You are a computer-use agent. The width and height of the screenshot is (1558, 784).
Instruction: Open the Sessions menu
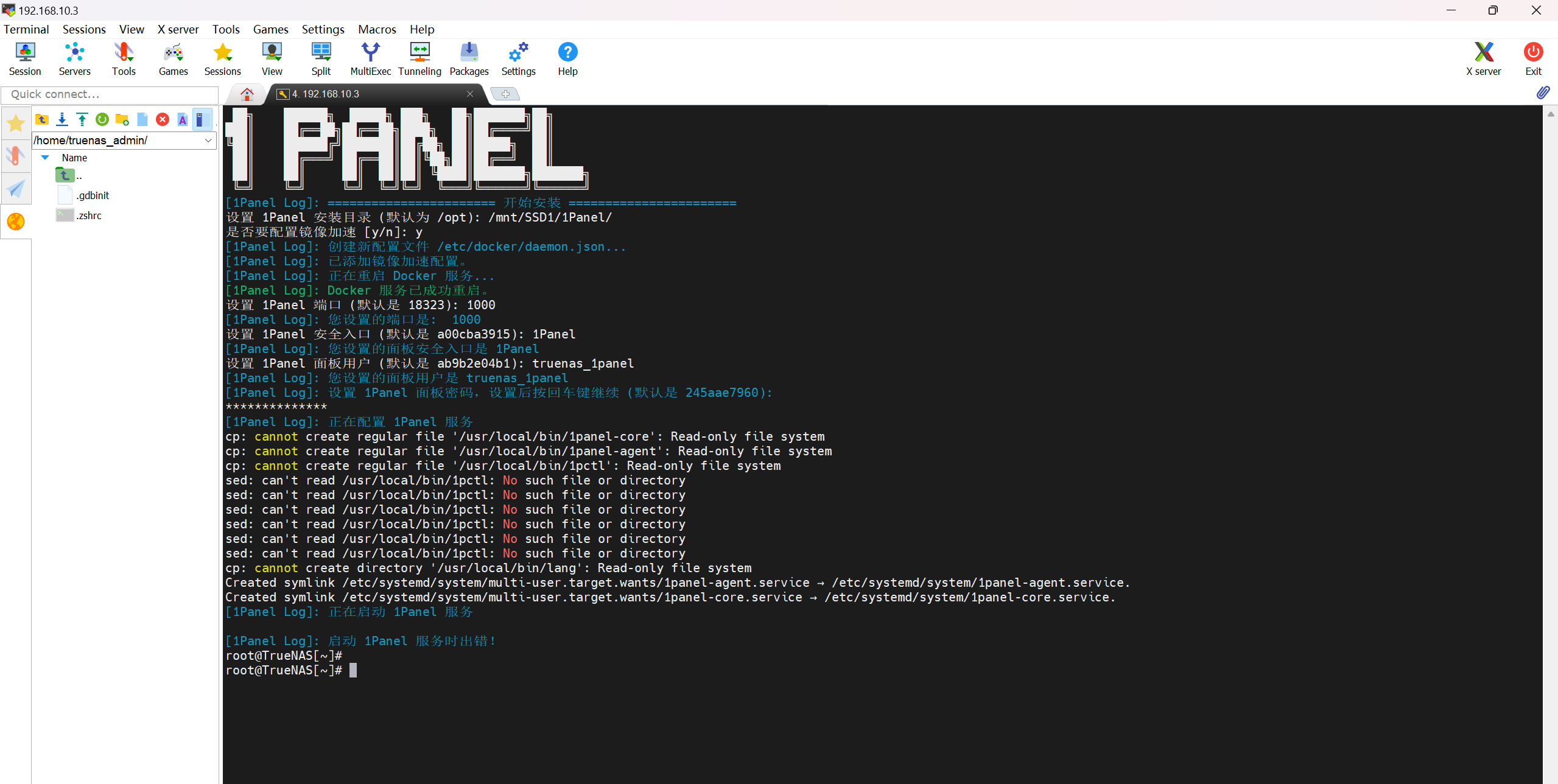[84, 29]
